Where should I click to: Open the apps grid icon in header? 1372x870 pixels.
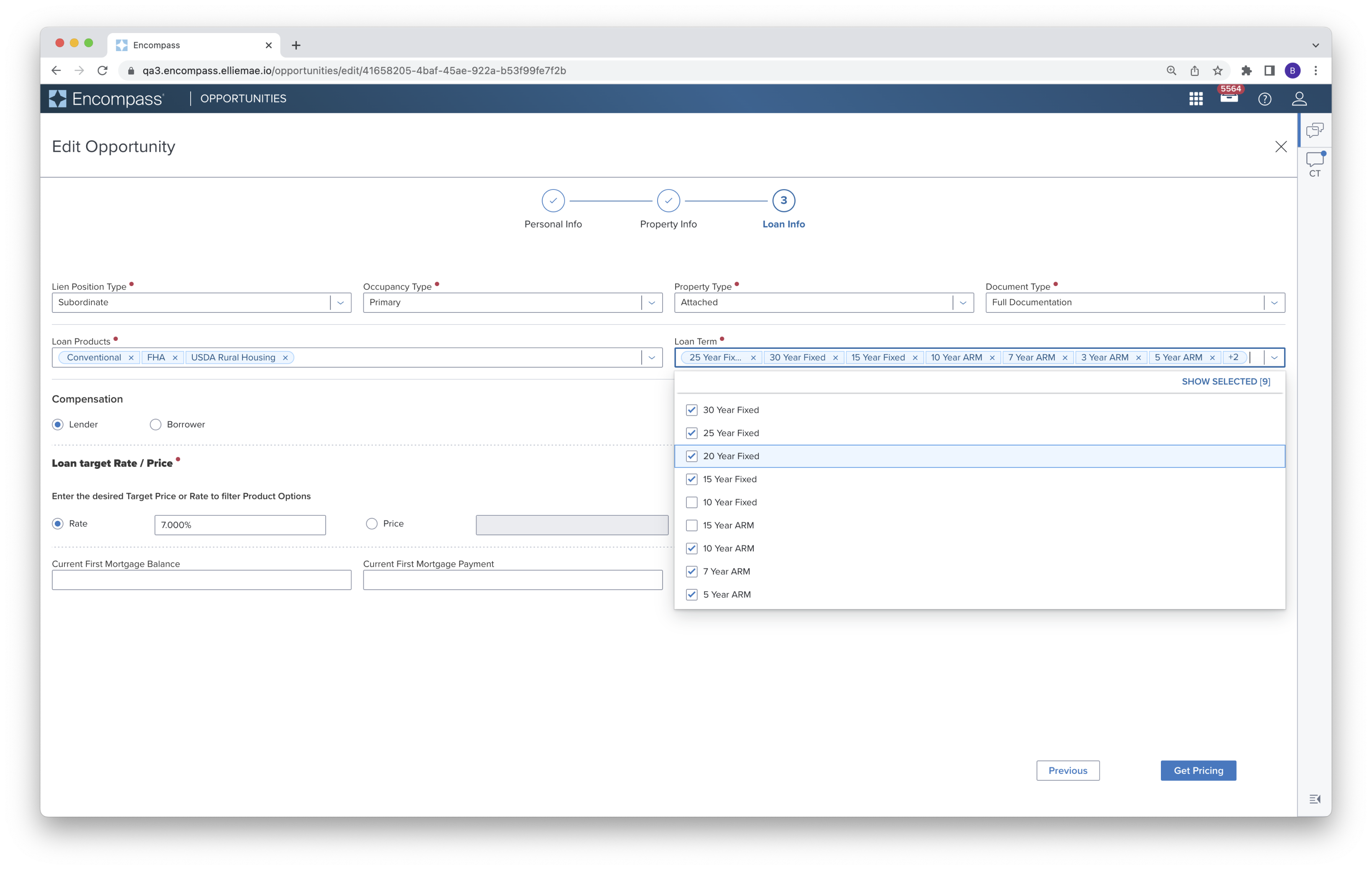(1196, 99)
